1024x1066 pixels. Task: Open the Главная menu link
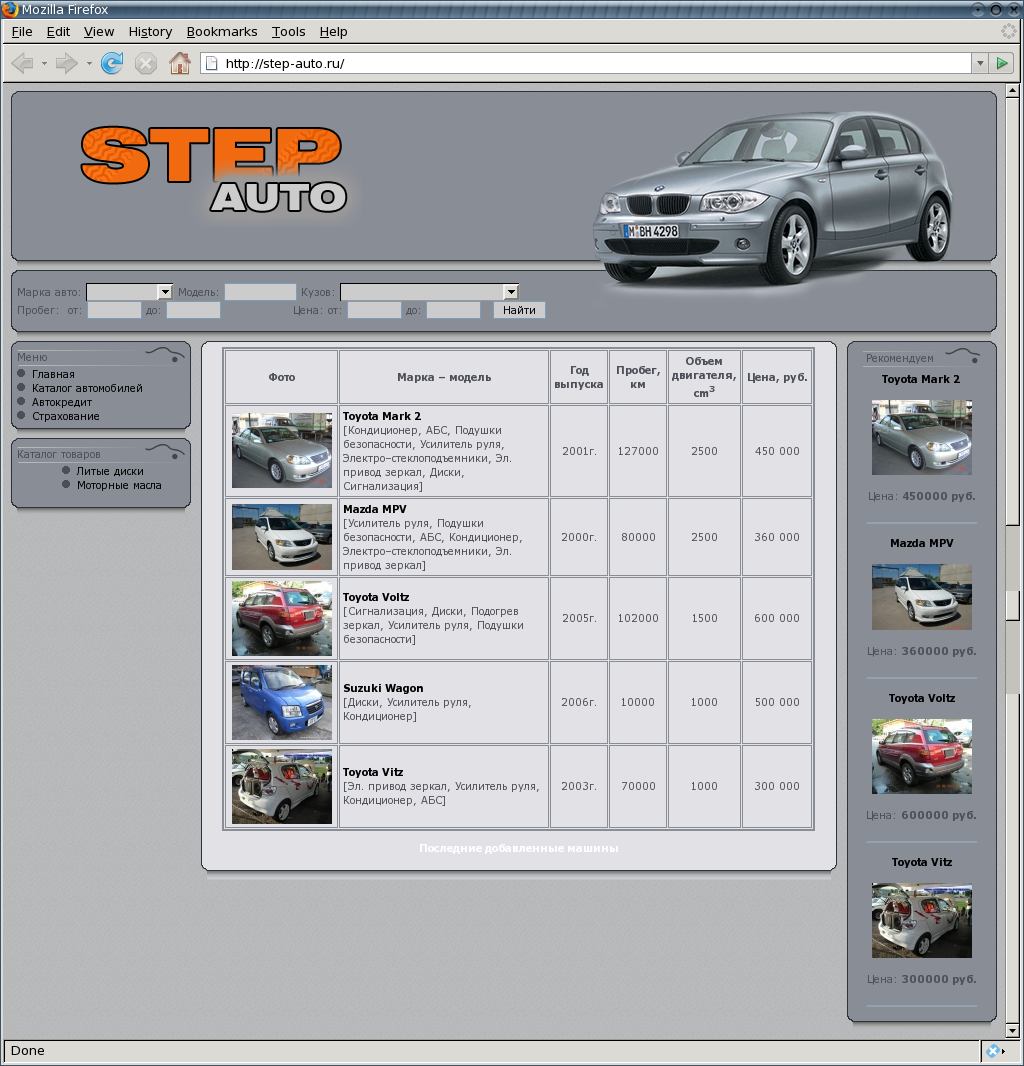pos(53,374)
